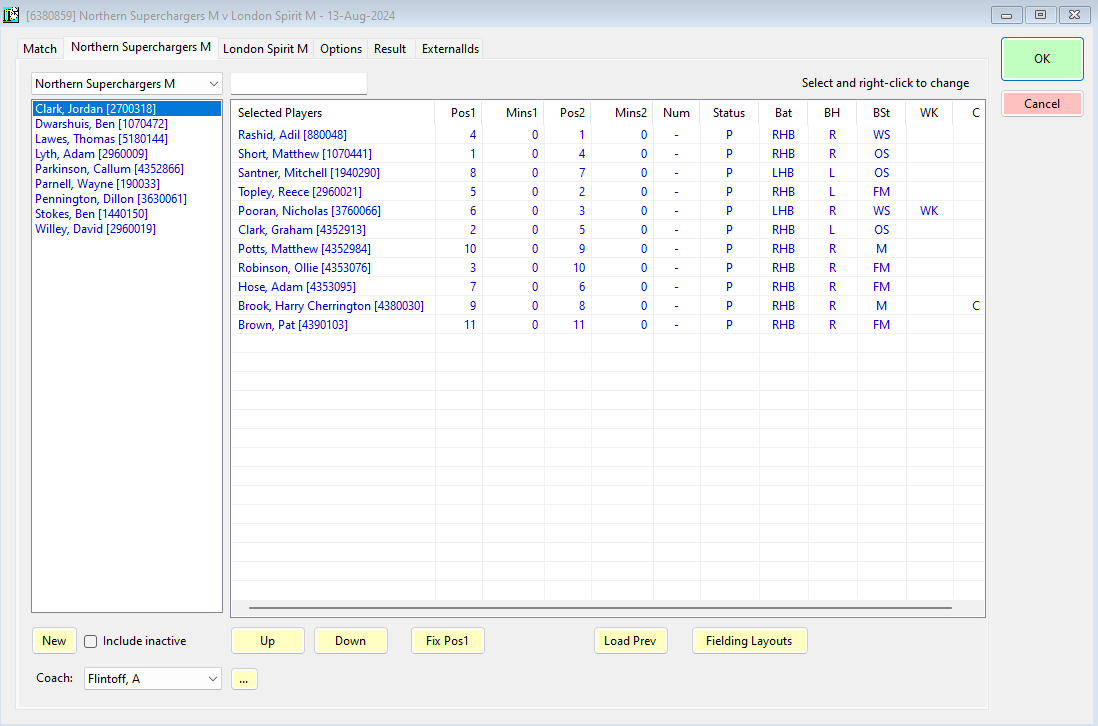
Task: Select the Rashid, Adil row
Action: (608, 134)
